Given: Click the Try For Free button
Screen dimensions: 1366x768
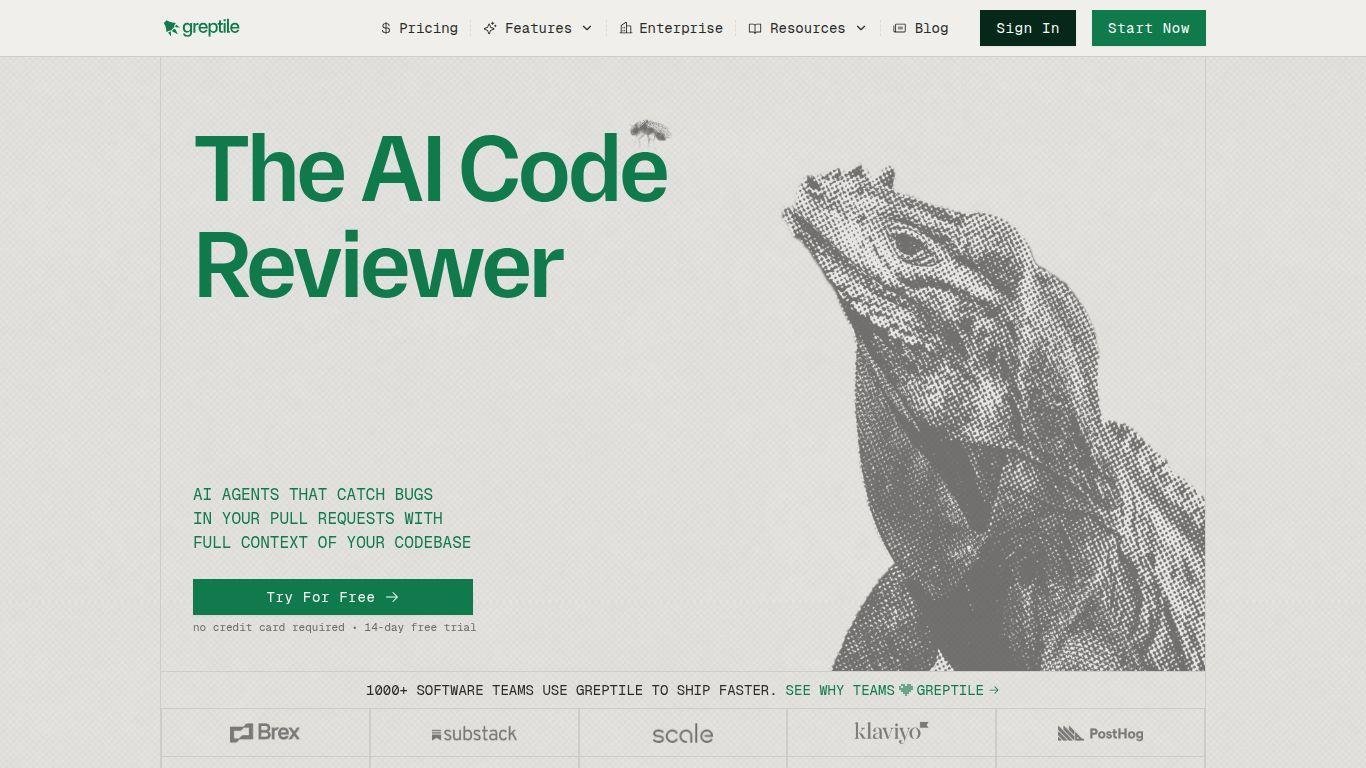Looking at the screenshot, I should pos(333,597).
